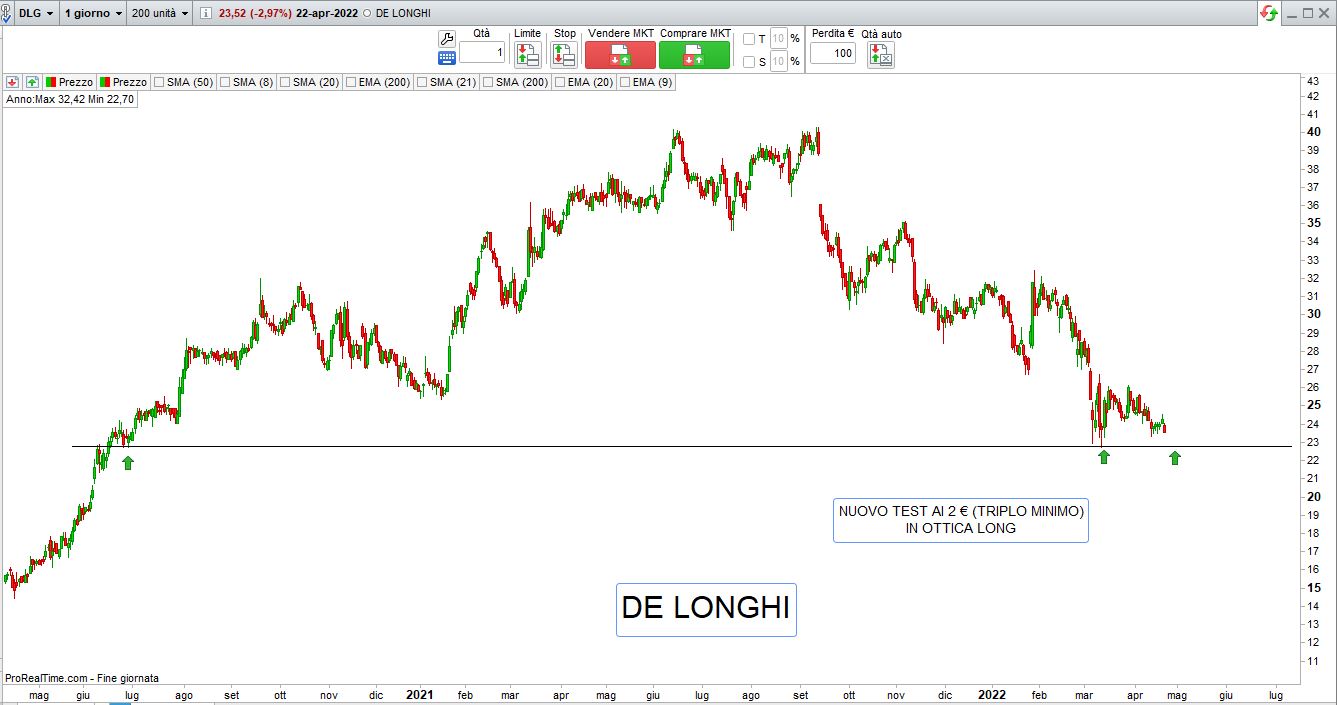Viewport: 1337px width, 705px height.
Task: Click the info icon next to price
Action: (206, 14)
